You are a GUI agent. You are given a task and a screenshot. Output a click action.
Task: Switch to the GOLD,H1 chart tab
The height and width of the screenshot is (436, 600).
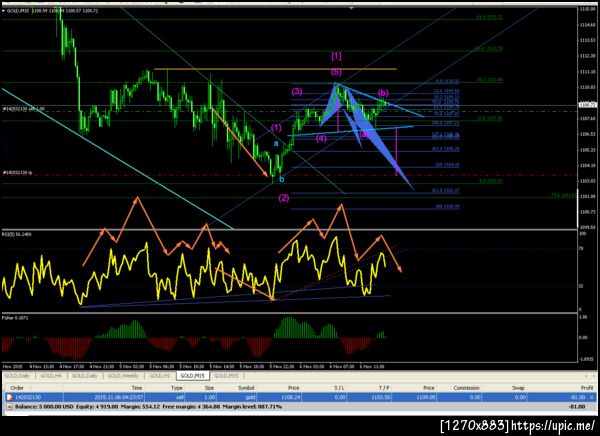pos(159,376)
